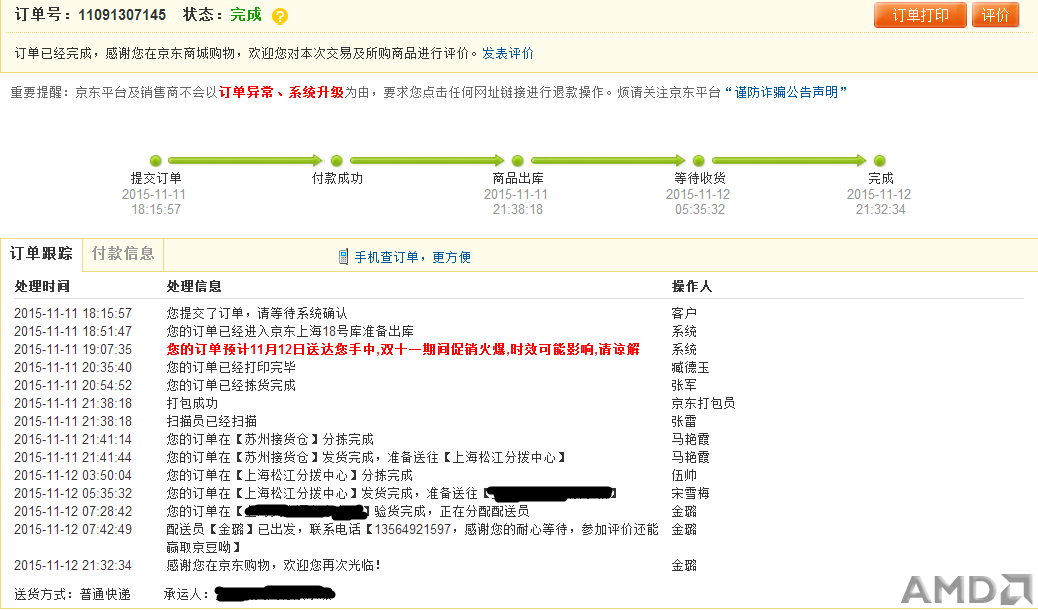Click the red 预计11月12日送达 notice row
1038x610 pixels.
tap(403, 349)
